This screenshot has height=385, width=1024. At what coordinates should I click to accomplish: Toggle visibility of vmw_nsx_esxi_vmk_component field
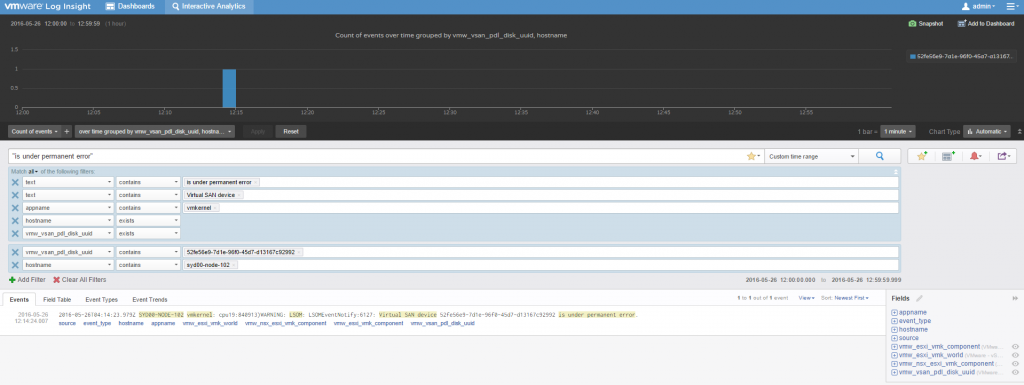coord(1016,363)
